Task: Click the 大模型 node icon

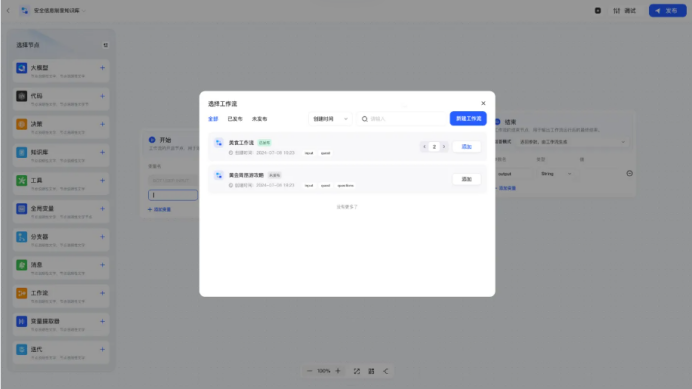Action: [x=22, y=68]
